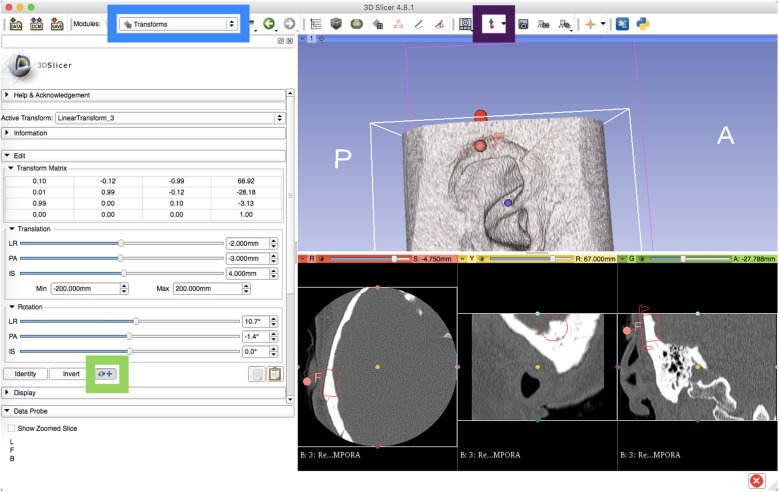The height and width of the screenshot is (492, 779).
Task: Click the Invert button
Action: pos(71,374)
